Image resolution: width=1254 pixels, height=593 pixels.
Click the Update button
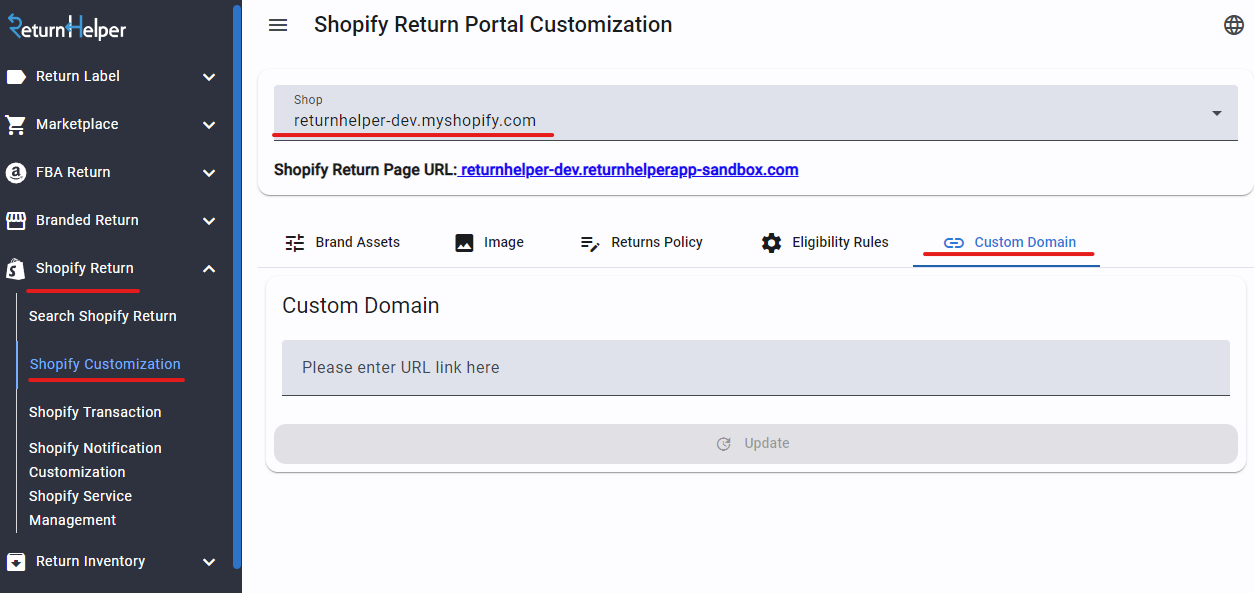pos(756,444)
